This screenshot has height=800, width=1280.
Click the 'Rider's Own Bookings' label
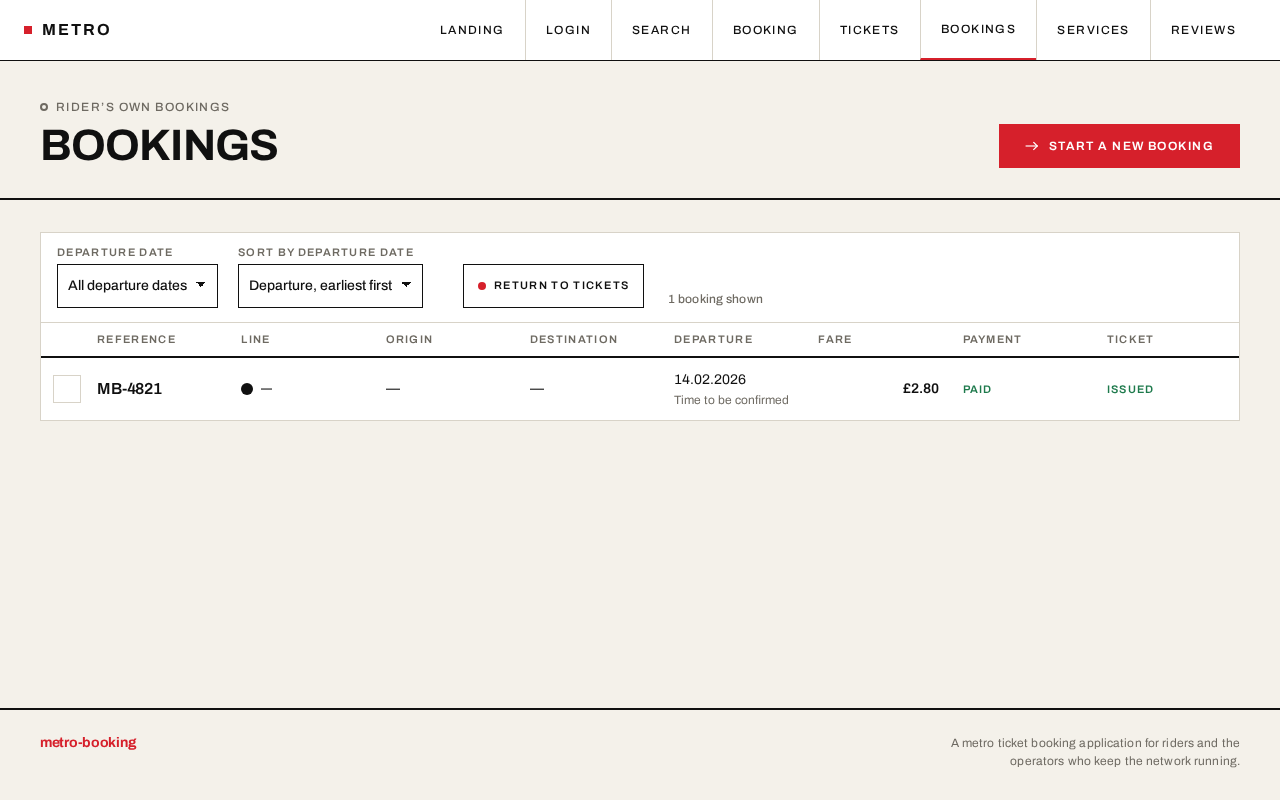pos(143,107)
